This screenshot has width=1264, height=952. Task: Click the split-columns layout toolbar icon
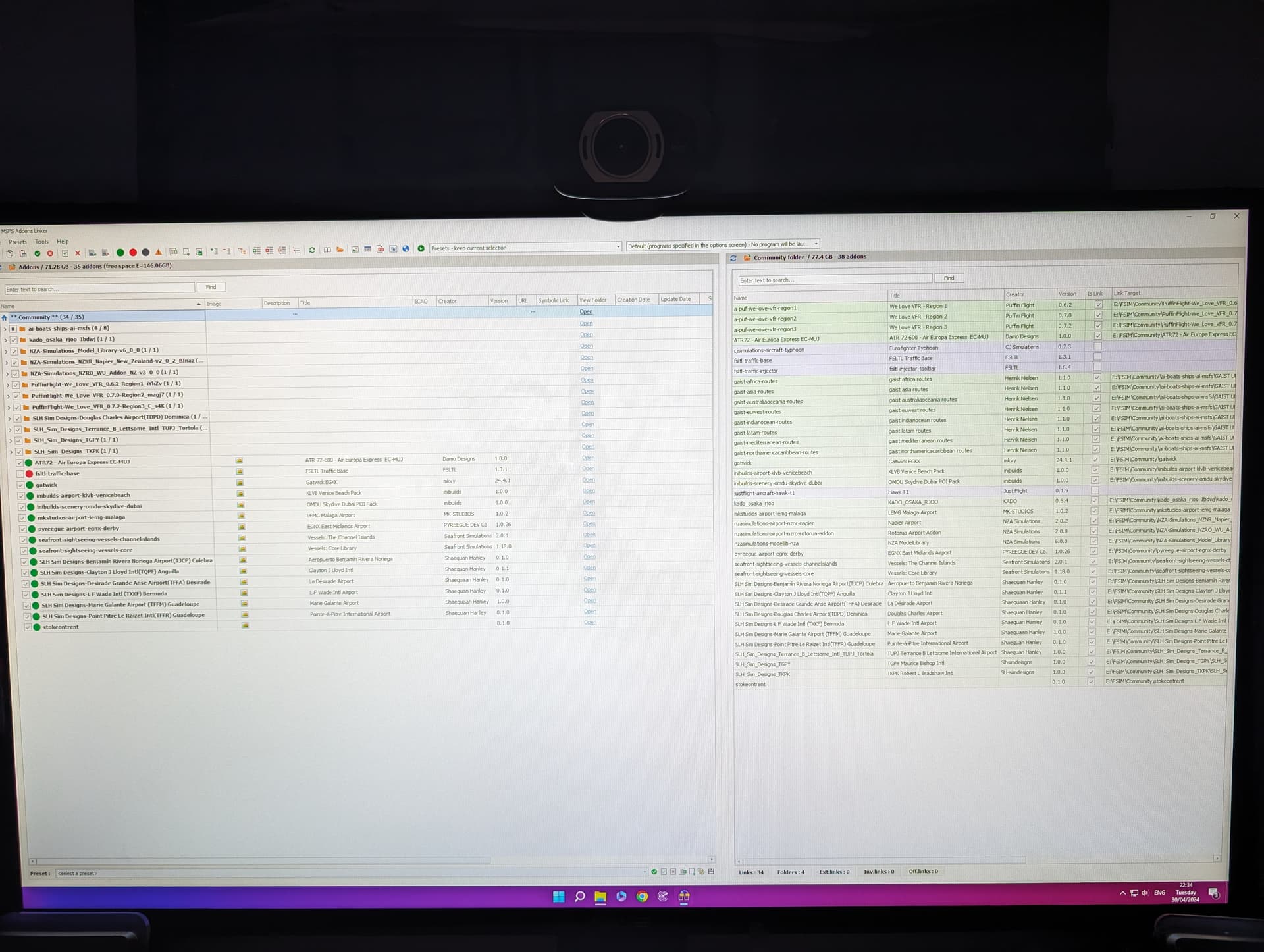tap(327, 250)
